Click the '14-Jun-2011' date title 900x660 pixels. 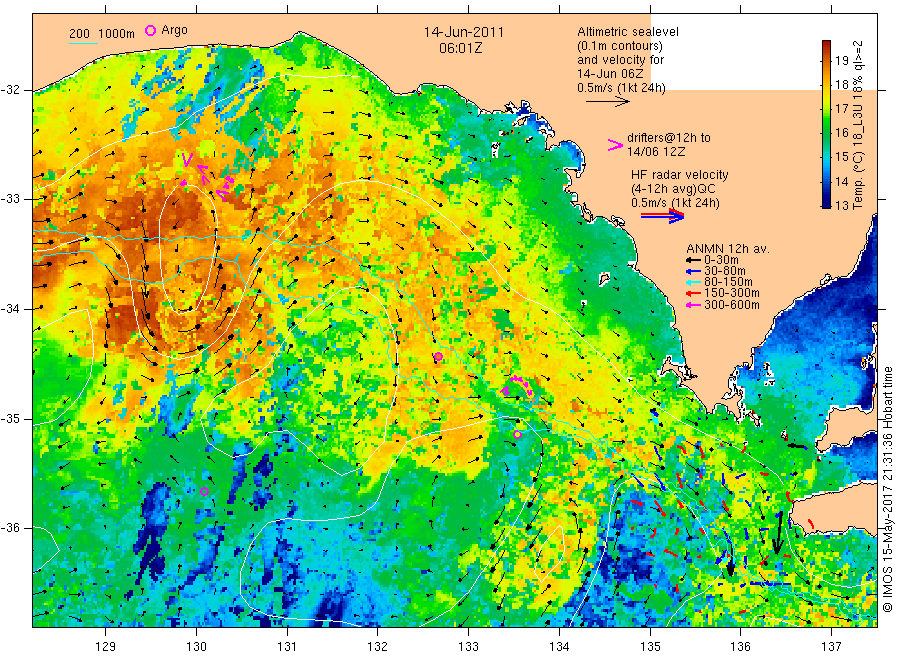coord(463,32)
